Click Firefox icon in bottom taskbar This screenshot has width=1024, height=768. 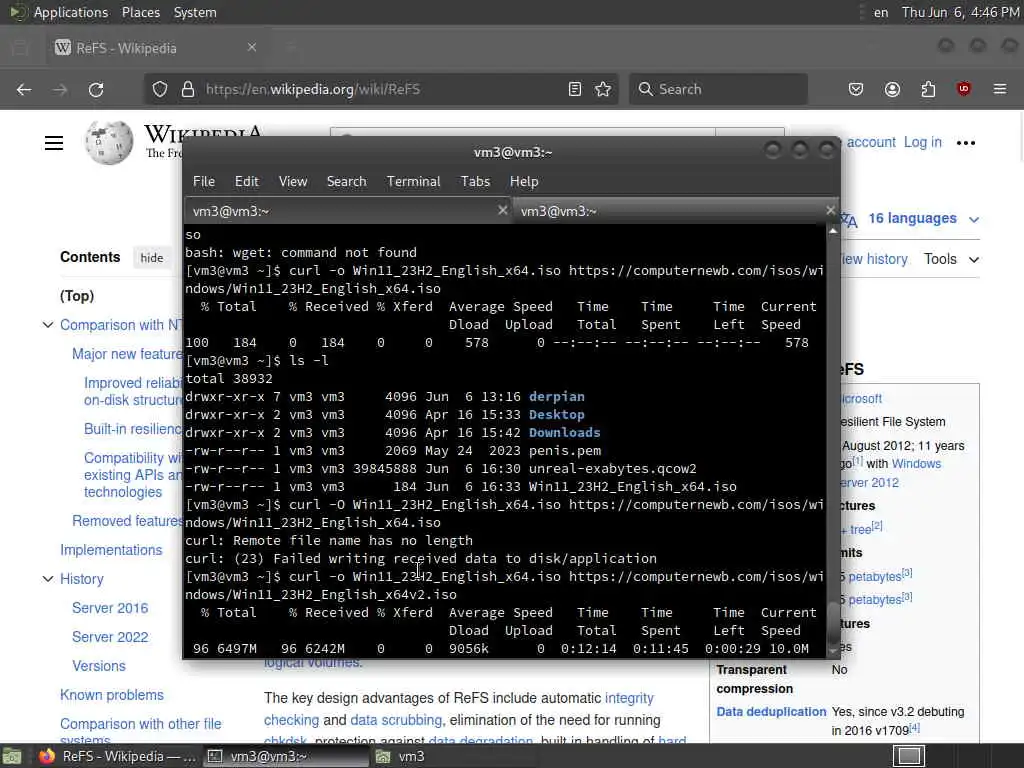[47, 756]
